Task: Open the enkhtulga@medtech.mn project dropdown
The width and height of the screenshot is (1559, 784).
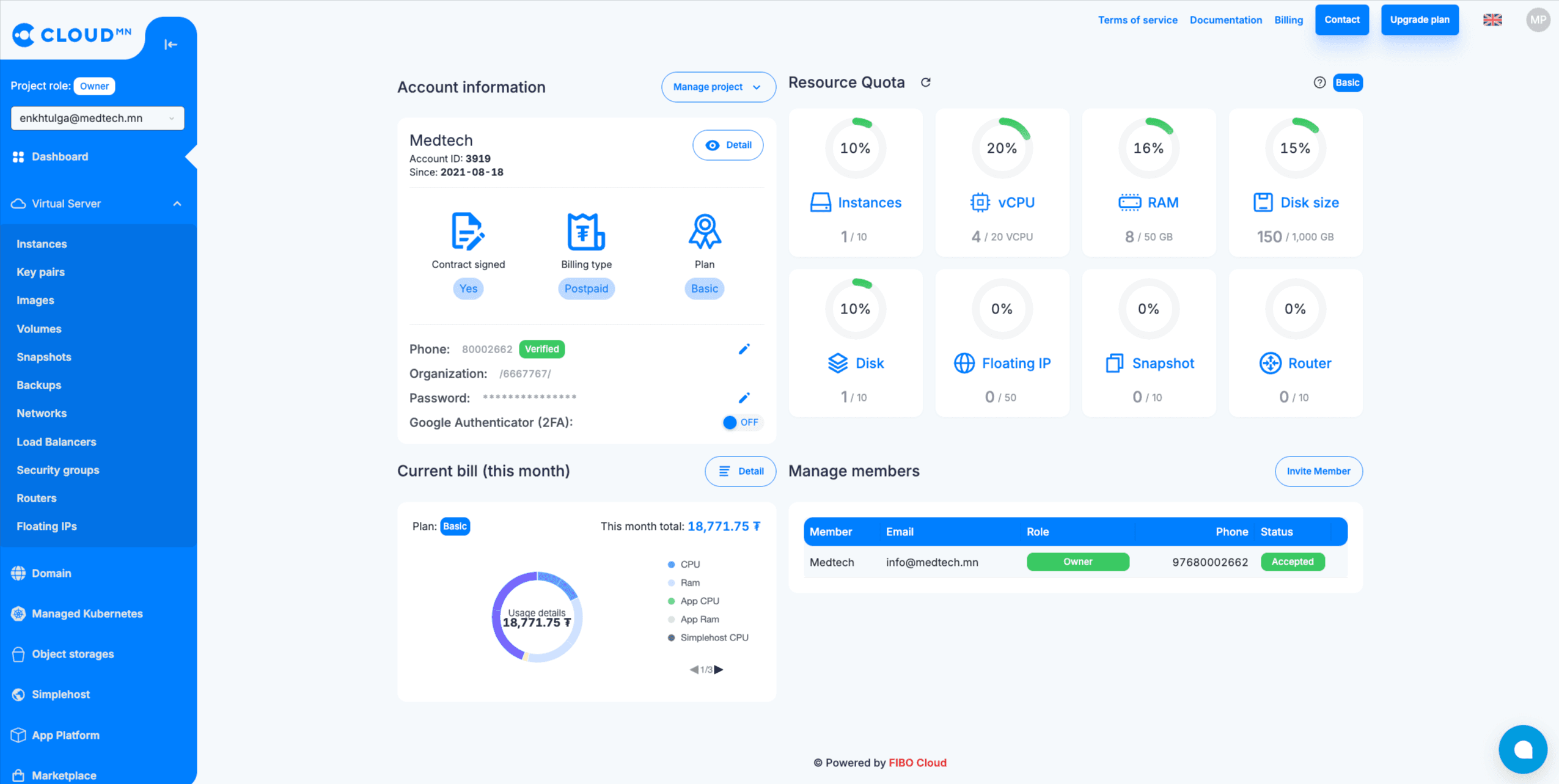Action: [97, 118]
